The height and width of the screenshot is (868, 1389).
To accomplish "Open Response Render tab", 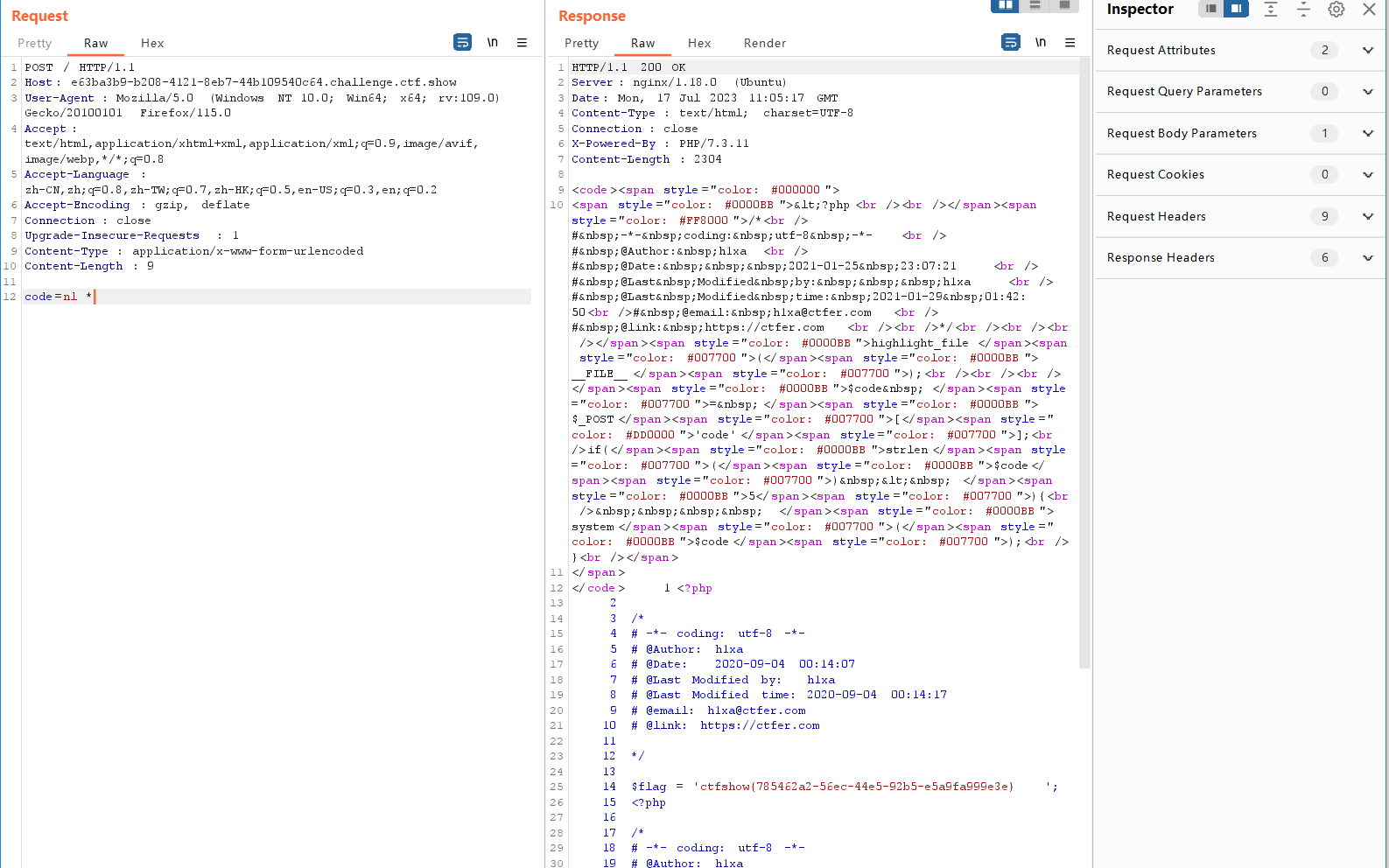I will (x=765, y=43).
